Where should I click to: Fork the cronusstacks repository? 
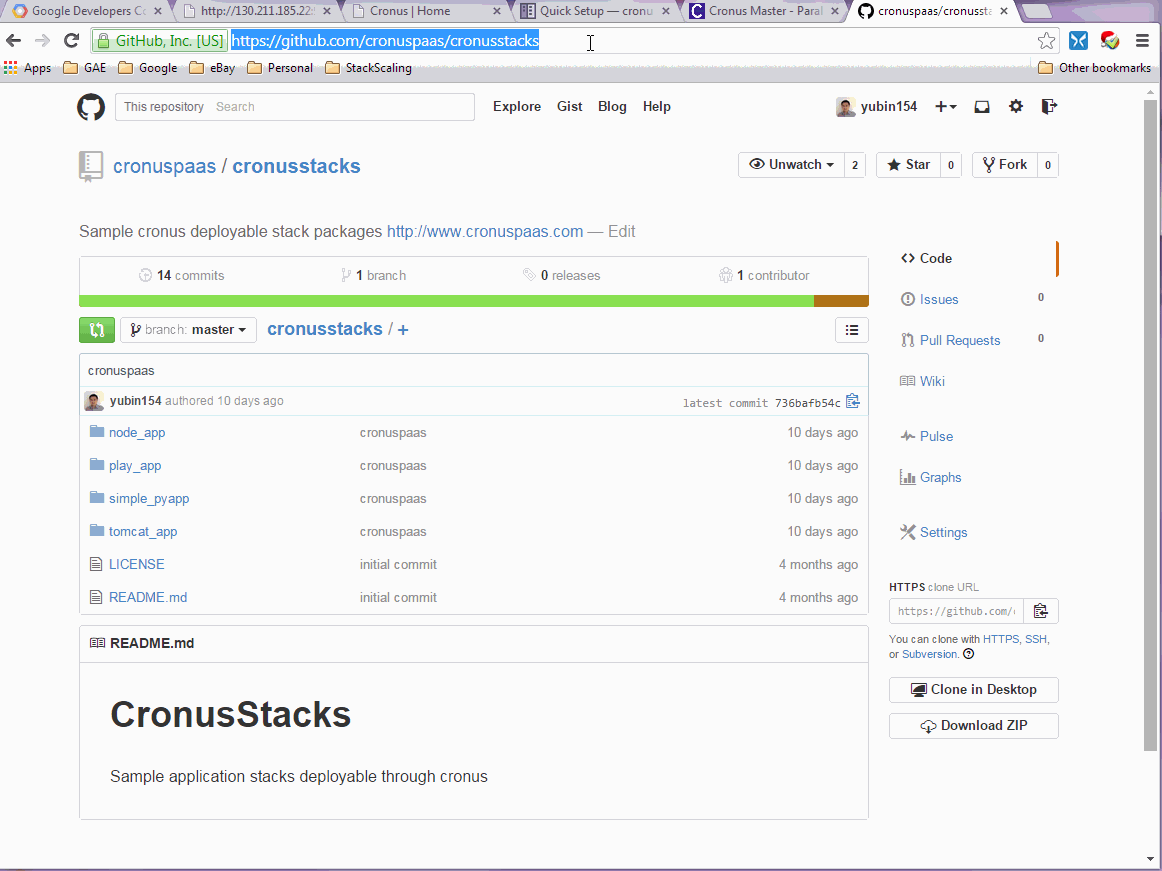1005,165
